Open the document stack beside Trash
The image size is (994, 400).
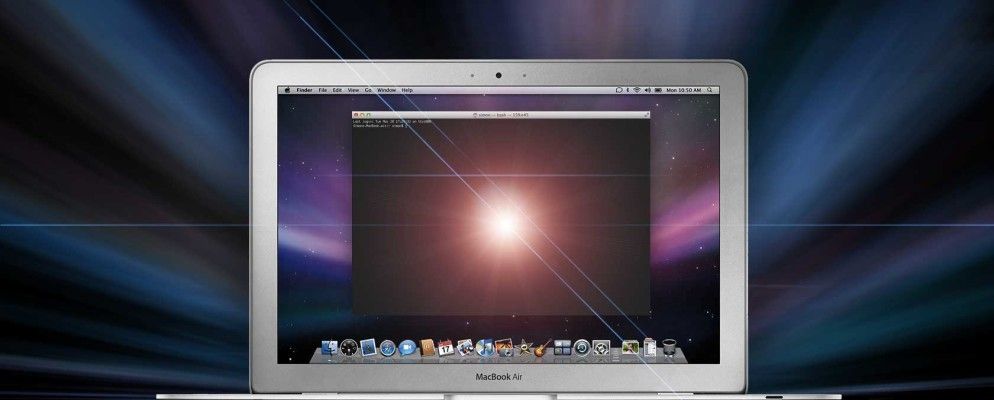coord(650,347)
